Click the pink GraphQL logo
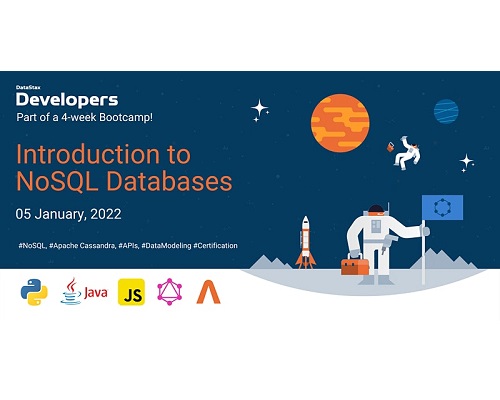The width and height of the screenshot is (500, 400). (170, 292)
